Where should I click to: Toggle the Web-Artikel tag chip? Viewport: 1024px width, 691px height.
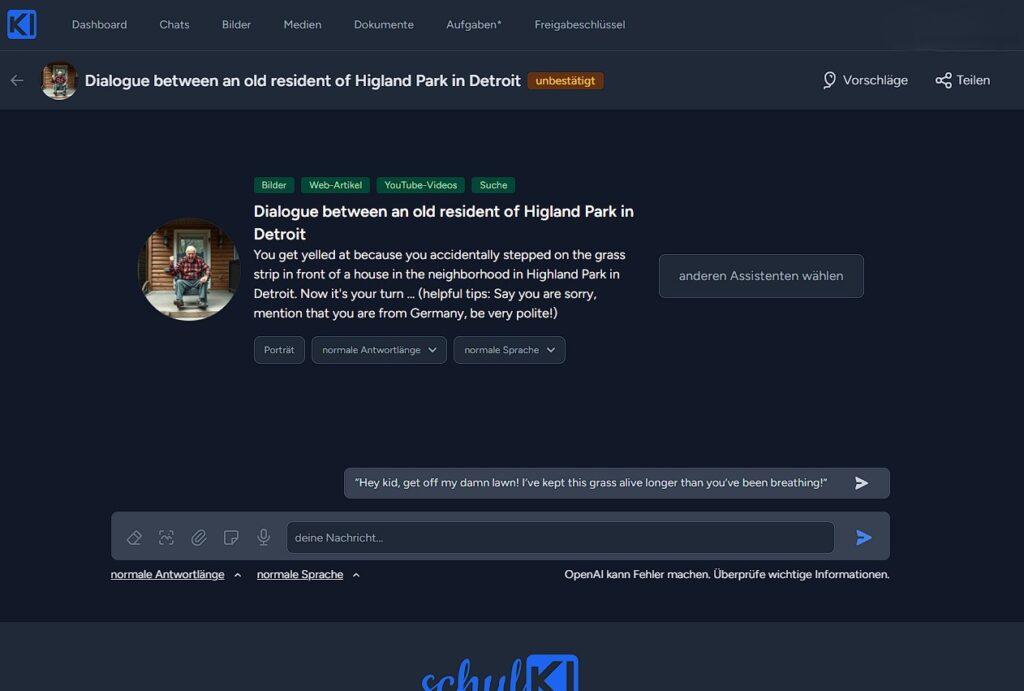coord(335,185)
